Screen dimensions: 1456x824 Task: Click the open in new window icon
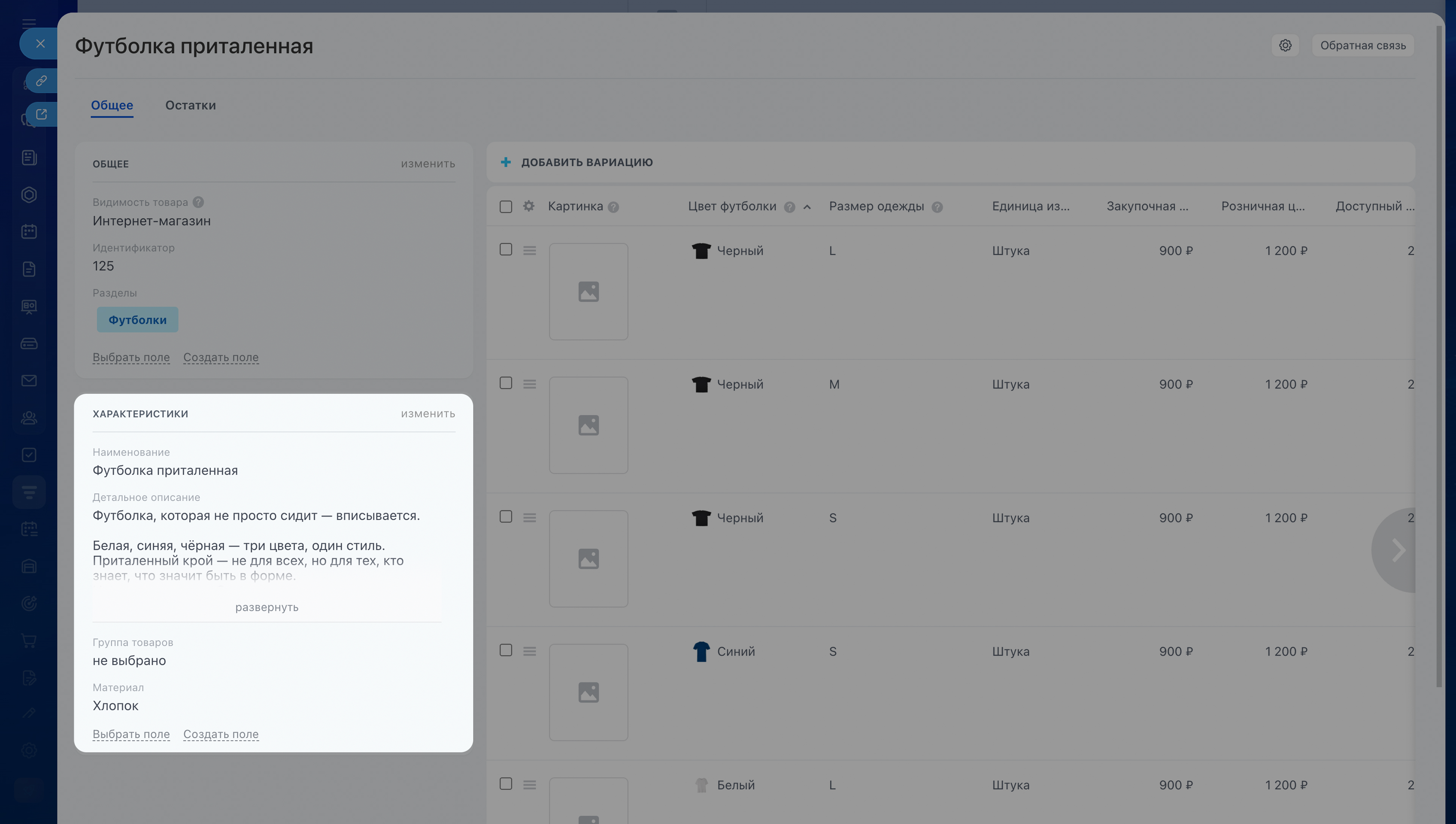(x=41, y=114)
